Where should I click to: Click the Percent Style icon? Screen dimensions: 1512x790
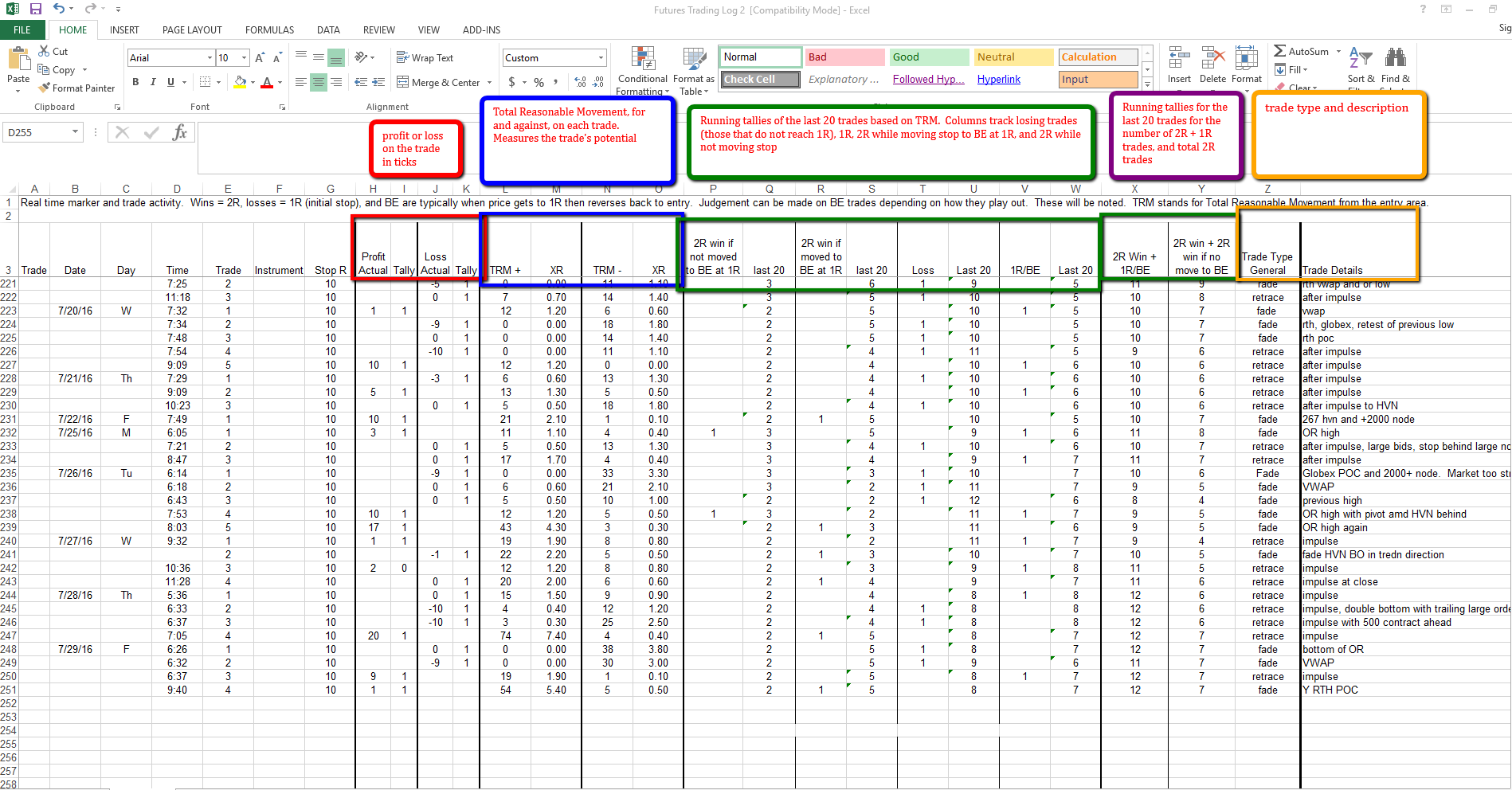pos(539,82)
